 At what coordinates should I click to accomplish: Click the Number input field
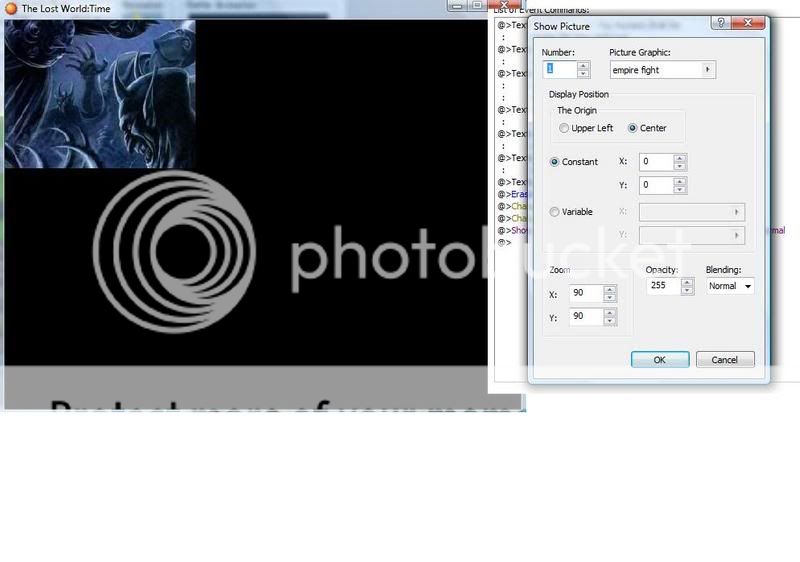[560, 69]
